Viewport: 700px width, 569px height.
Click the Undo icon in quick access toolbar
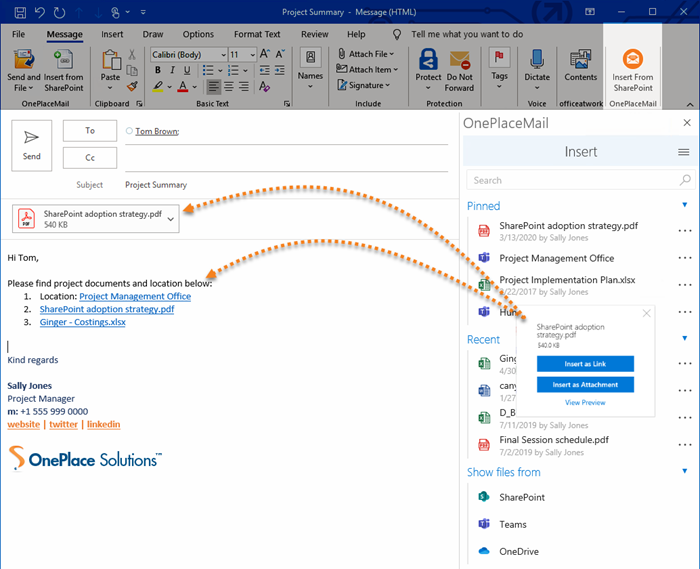[x=40, y=12]
